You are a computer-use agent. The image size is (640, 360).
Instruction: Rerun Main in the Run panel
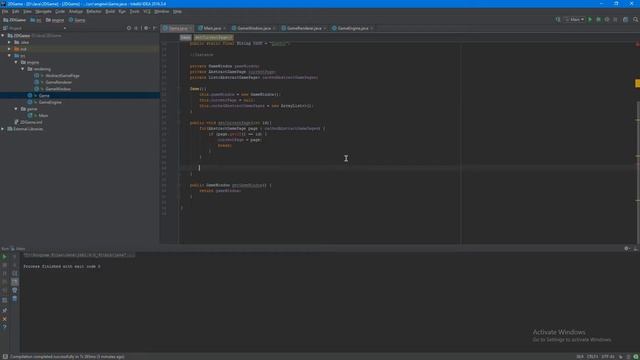click(4, 257)
